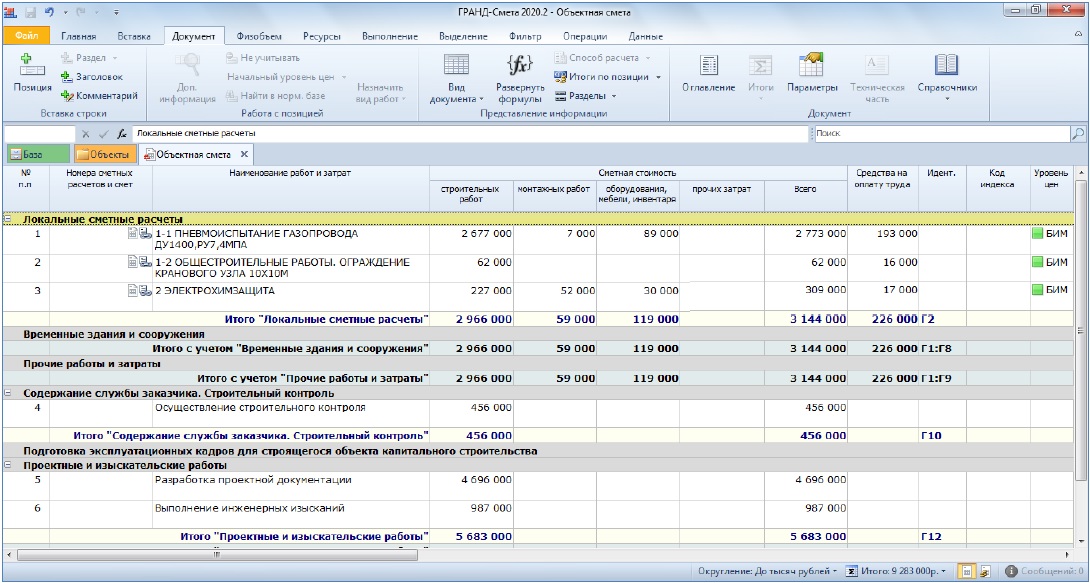The width and height of the screenshot is (1090, 583).
Task: Click the vertical scrollbar down arrow
Action: click(x=1080, y=539)
